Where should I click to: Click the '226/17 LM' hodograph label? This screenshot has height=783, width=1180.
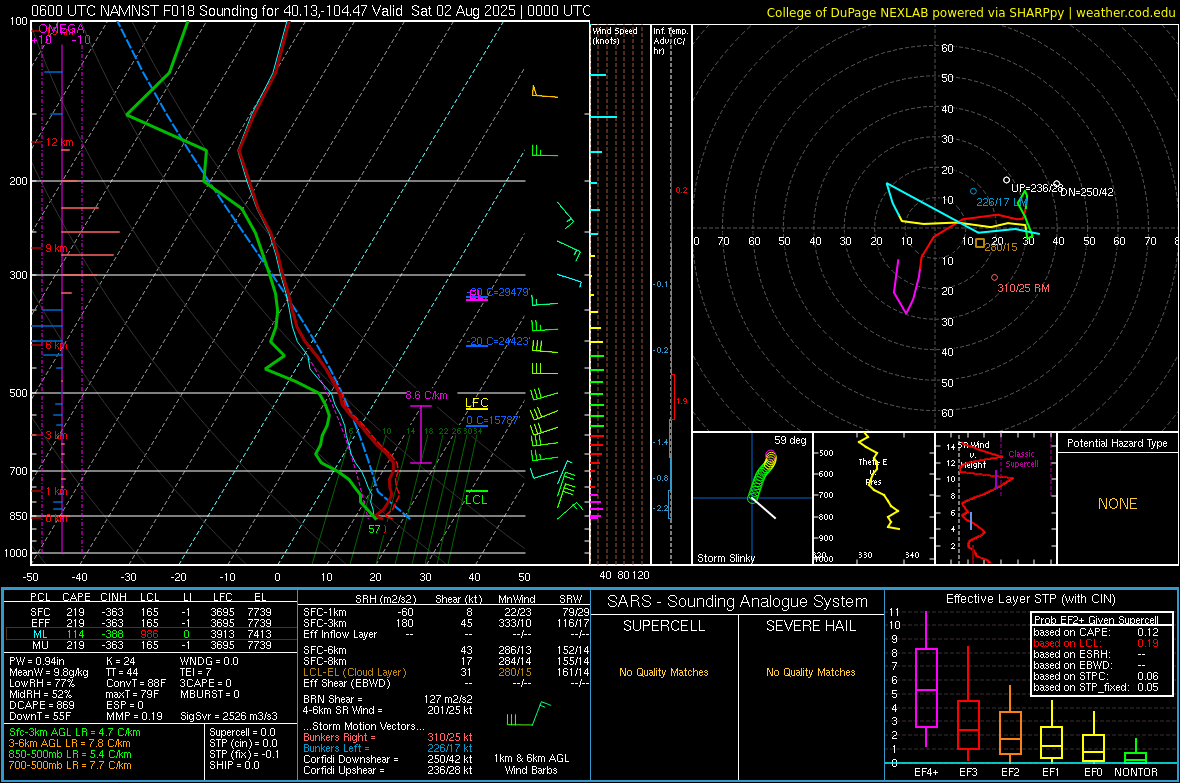(1002, 203)
